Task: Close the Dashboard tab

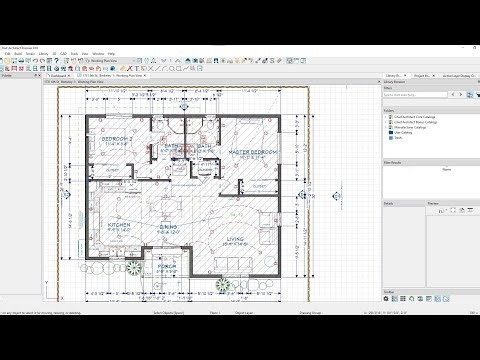Action: point(69,76)
